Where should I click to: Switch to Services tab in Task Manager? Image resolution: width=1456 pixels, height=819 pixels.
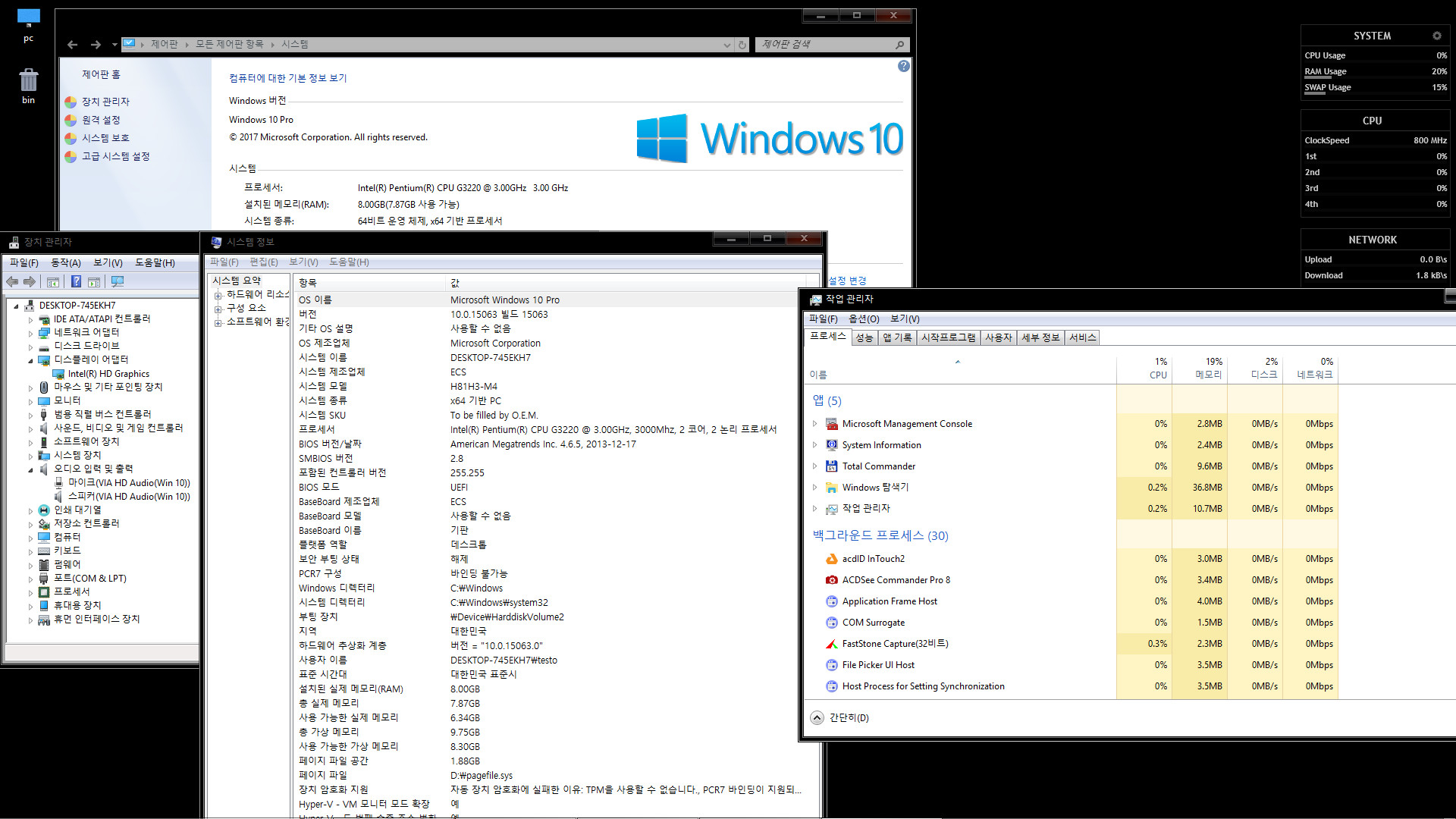1082,337
